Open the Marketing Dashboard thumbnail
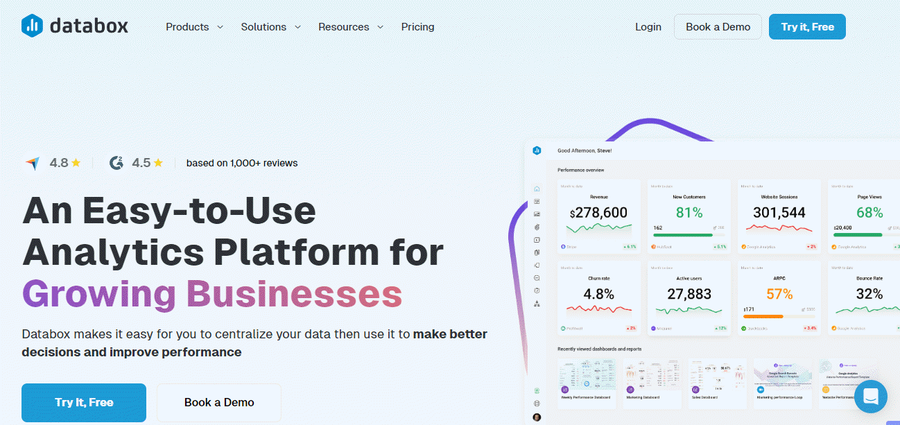The image size is (900, 425). (652, 384)
